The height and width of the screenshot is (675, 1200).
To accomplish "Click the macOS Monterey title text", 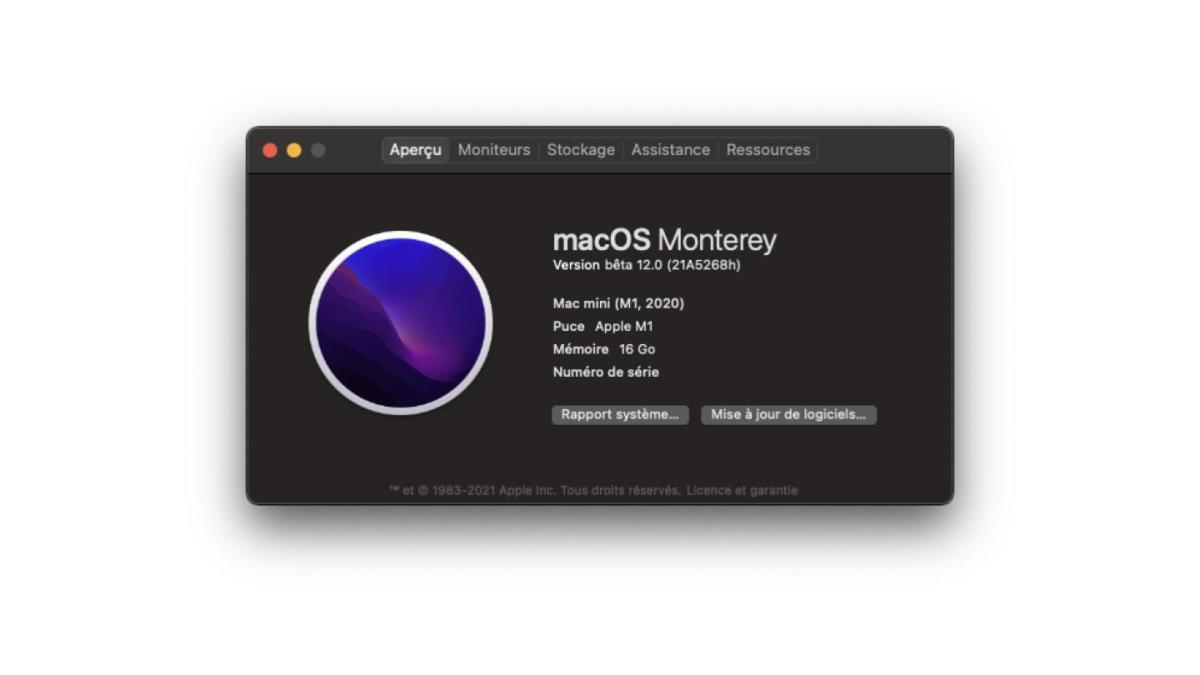I will (665, 240).
